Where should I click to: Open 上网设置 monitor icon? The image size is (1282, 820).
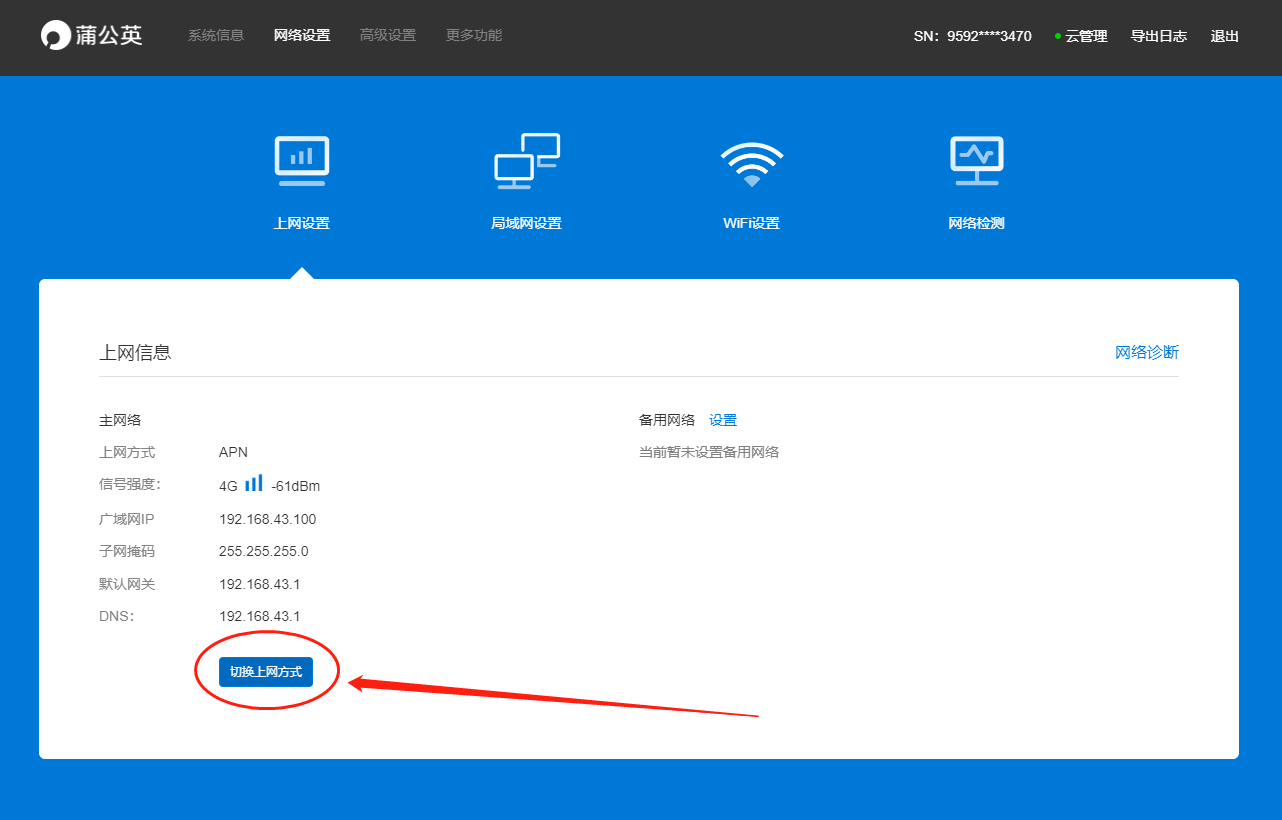pyautogui.click(x=301, y=161)
